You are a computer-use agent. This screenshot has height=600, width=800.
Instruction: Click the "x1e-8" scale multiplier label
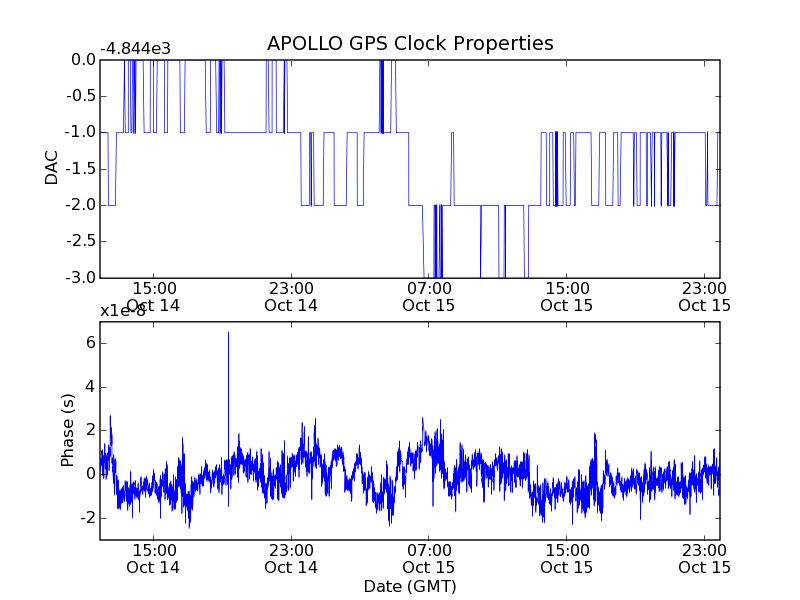pyautogui.click(x=123, y=311)
